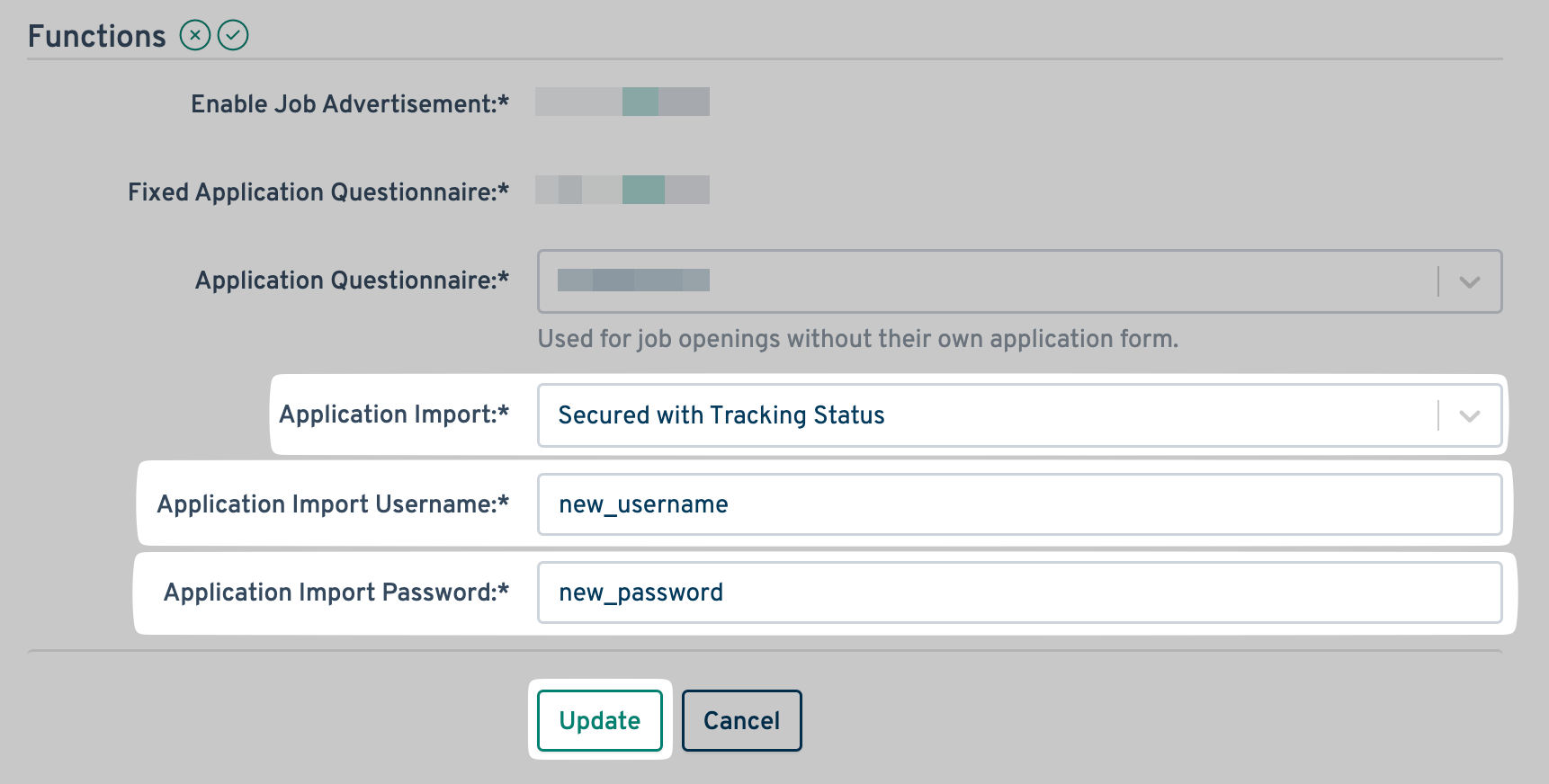Click the job openings help text
The image size is (1549, 784).
click(857, 339)
